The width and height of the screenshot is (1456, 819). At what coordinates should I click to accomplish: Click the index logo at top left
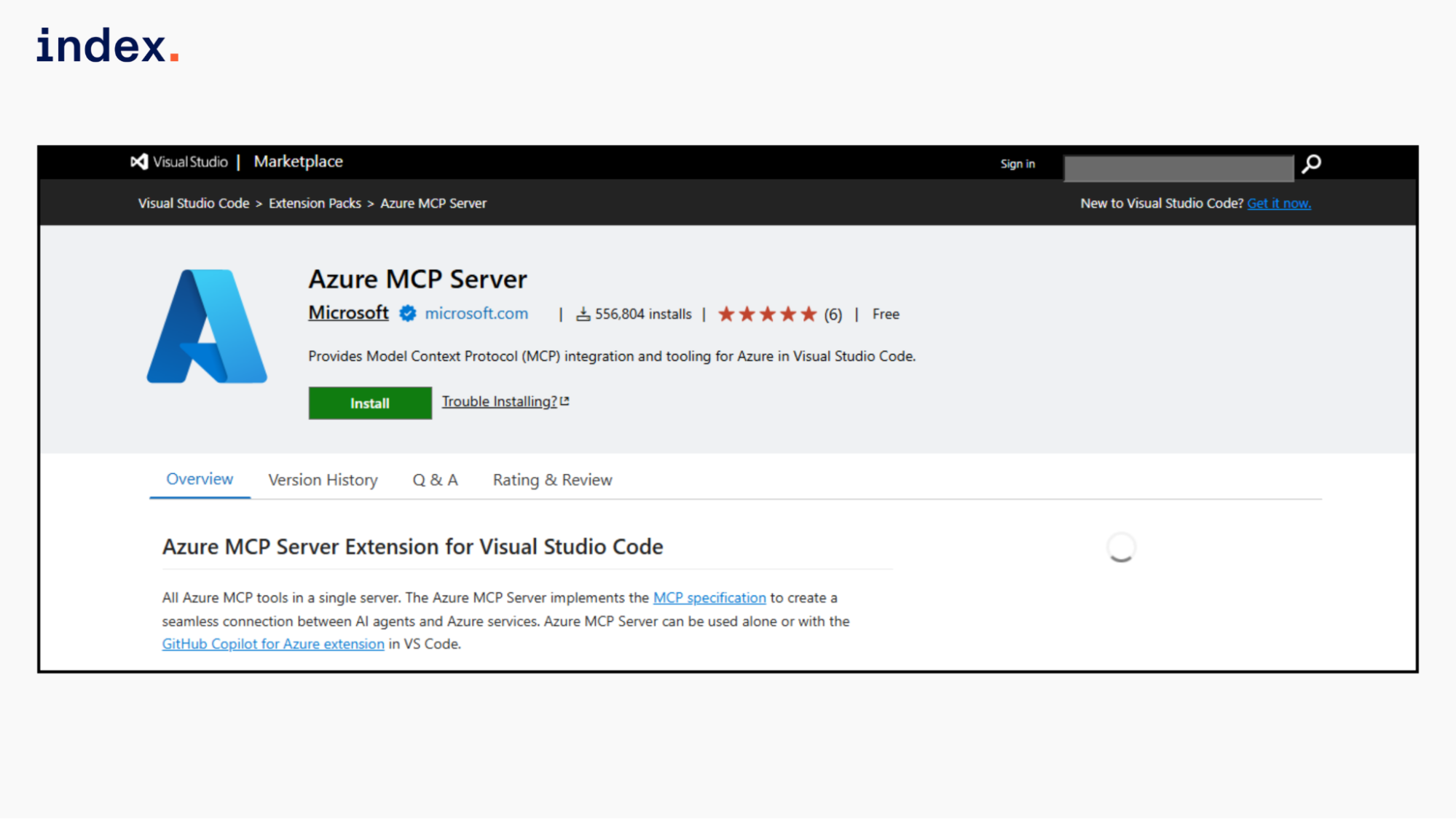[107, 45]
